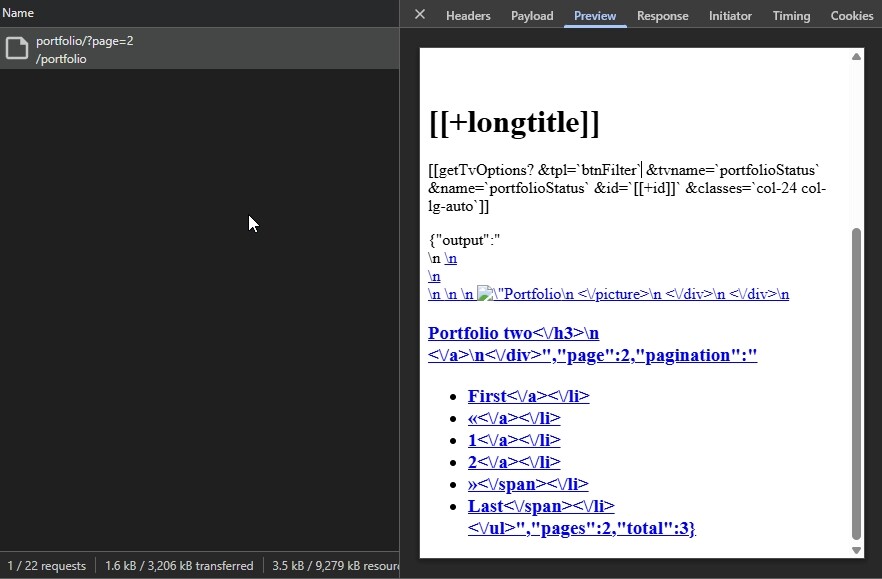Screen dimensions: 882x579
Task: Open the Response tab
Action: tap(663, 16)
